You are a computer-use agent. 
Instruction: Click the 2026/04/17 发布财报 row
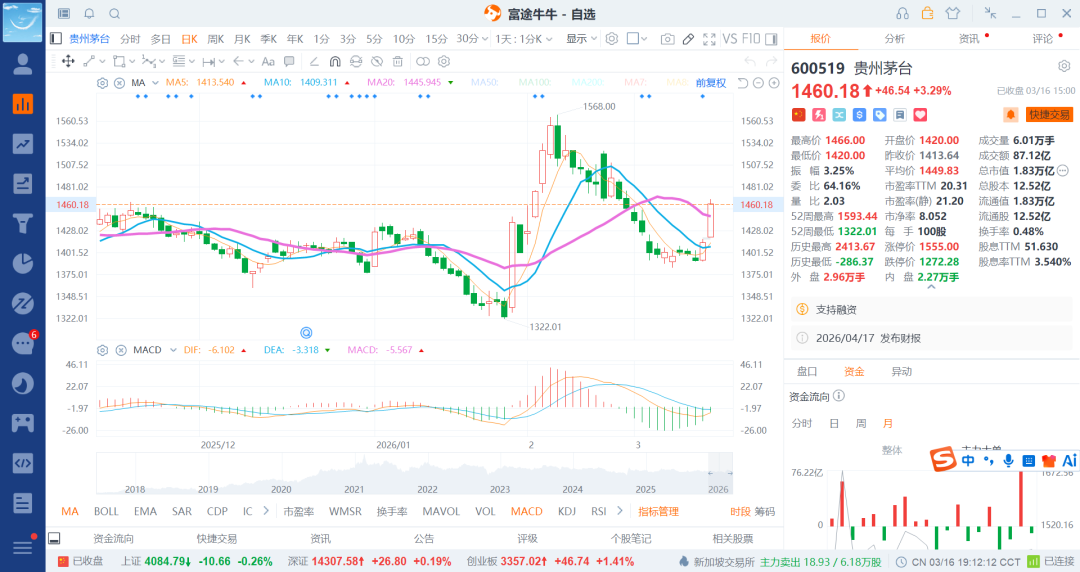click(932, 338)
